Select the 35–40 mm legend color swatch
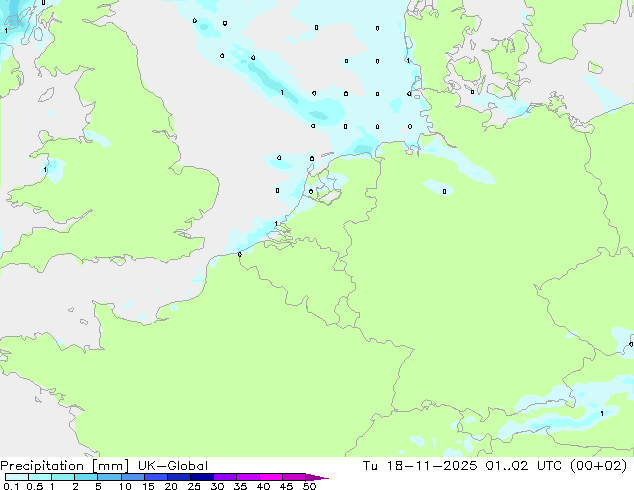Image resolution: width=634 pixels, height=490 pixels. [x=248, y=477]
